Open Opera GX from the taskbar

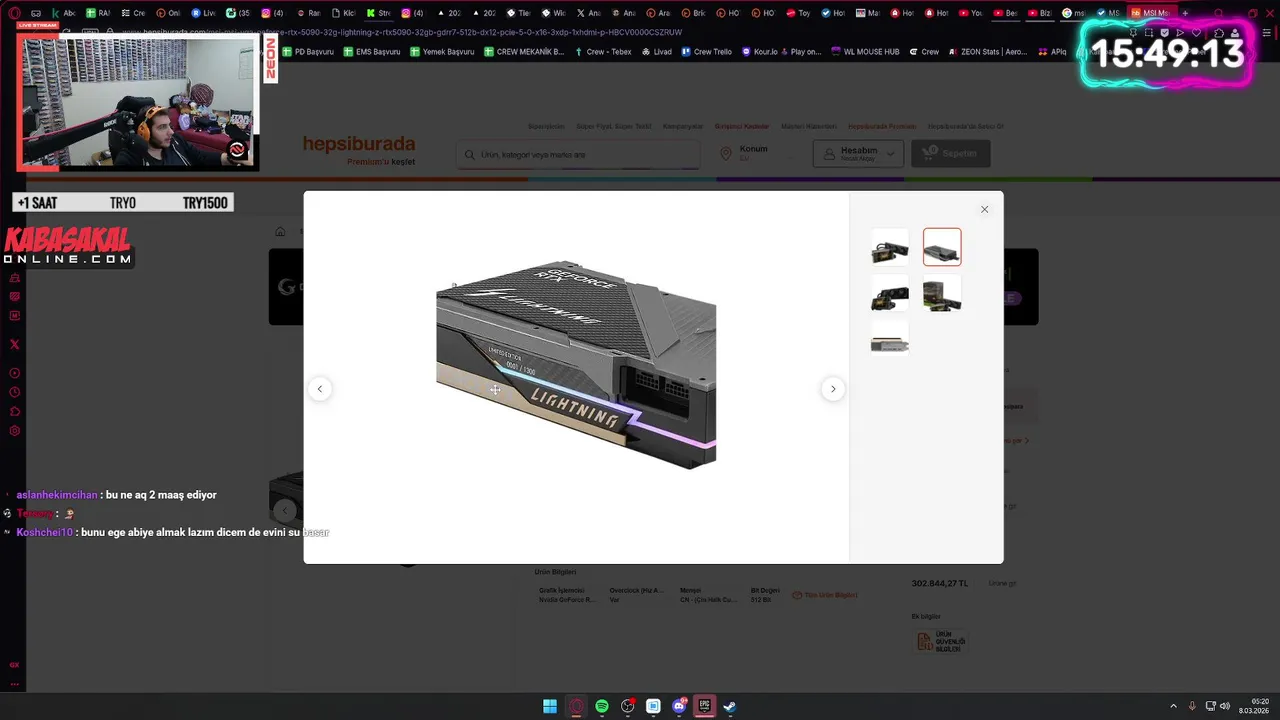coord(576,706)
